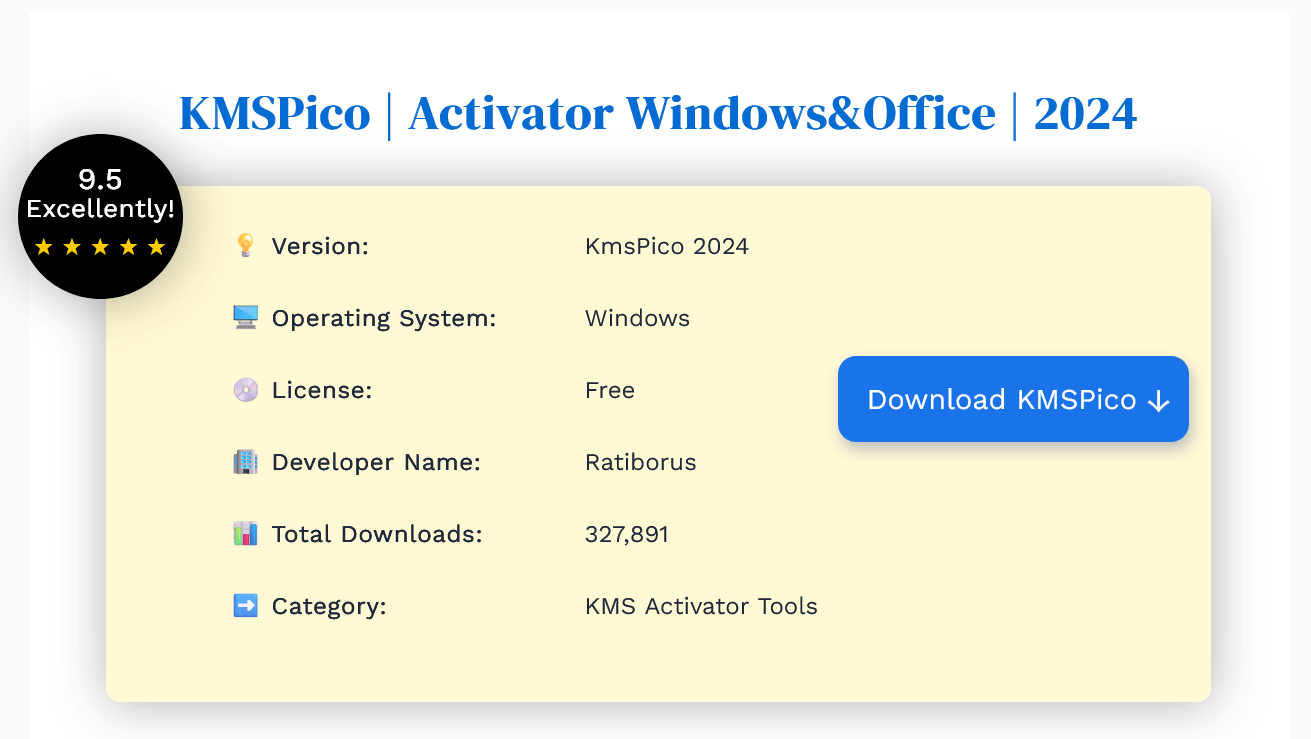Expand the Operating System entry for Windows
Image resolution: width=1311 pixels, height=739 pixels.
(x=637, y=317)
